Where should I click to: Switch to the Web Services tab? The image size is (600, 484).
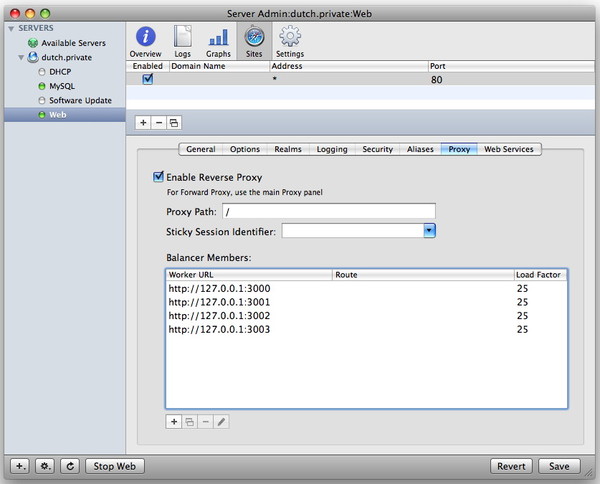click(509, 149)
